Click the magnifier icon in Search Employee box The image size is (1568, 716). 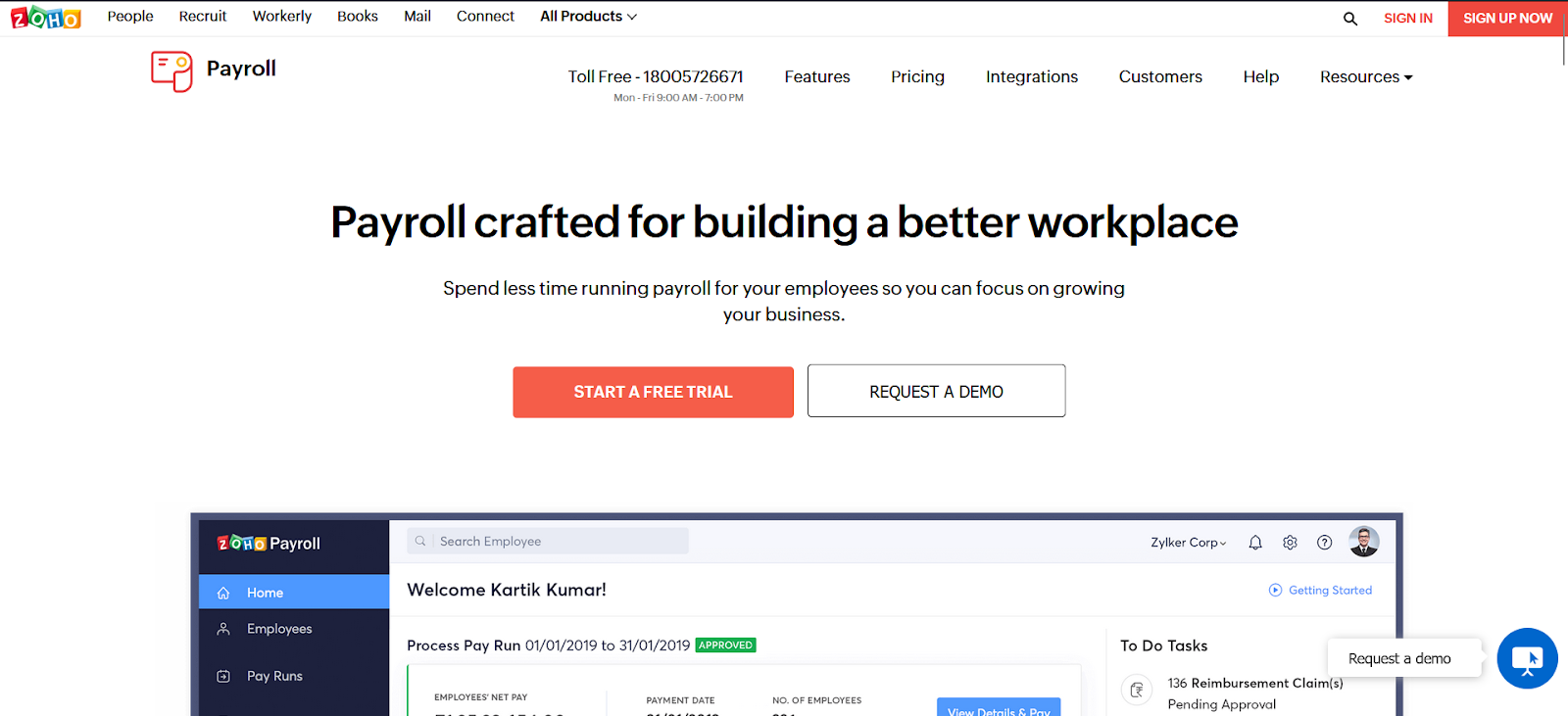[x=420, y=541]
